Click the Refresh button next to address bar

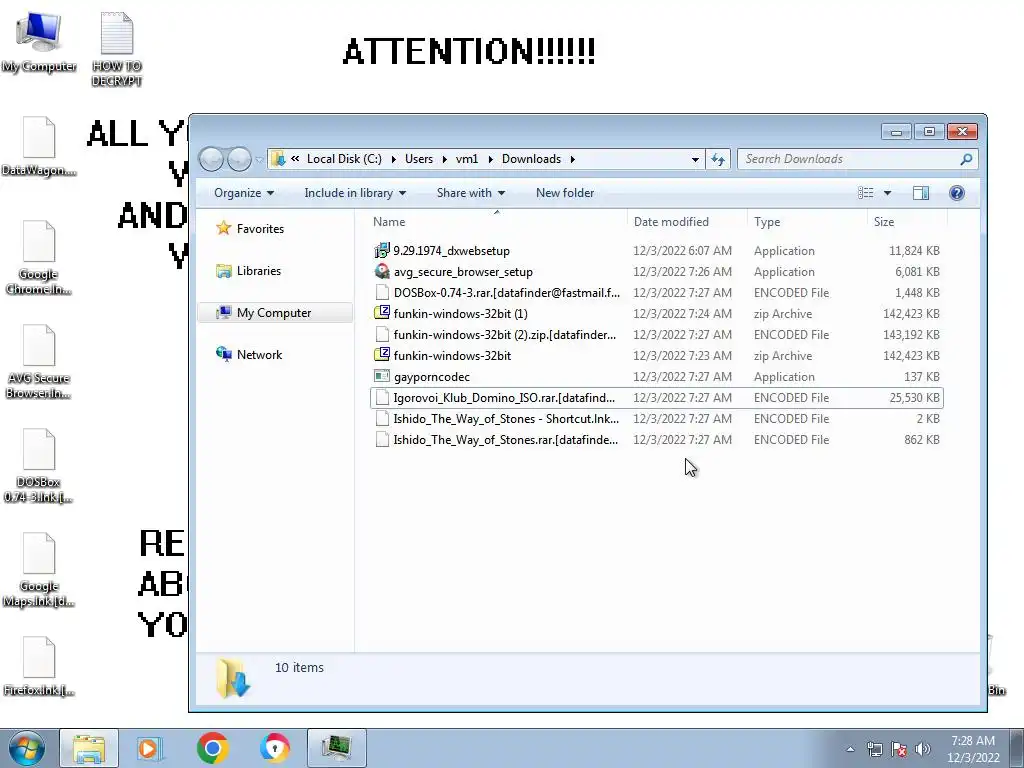coord(718,159)
